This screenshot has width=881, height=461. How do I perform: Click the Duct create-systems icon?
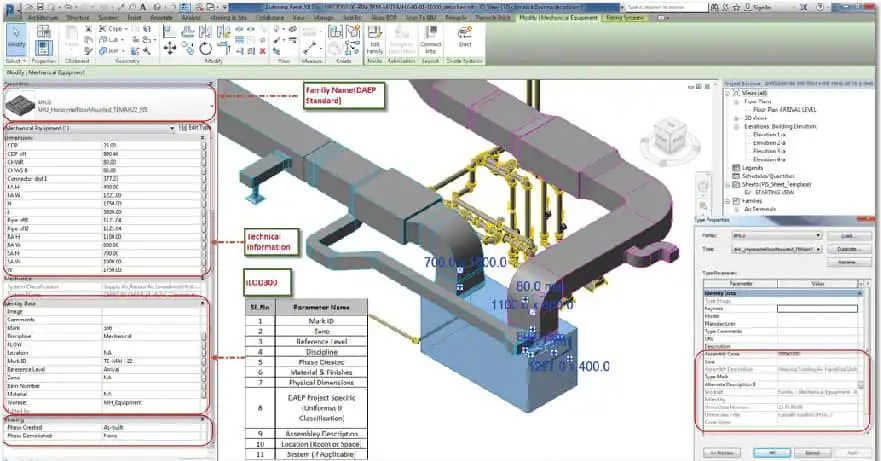(x=465, y=37)
